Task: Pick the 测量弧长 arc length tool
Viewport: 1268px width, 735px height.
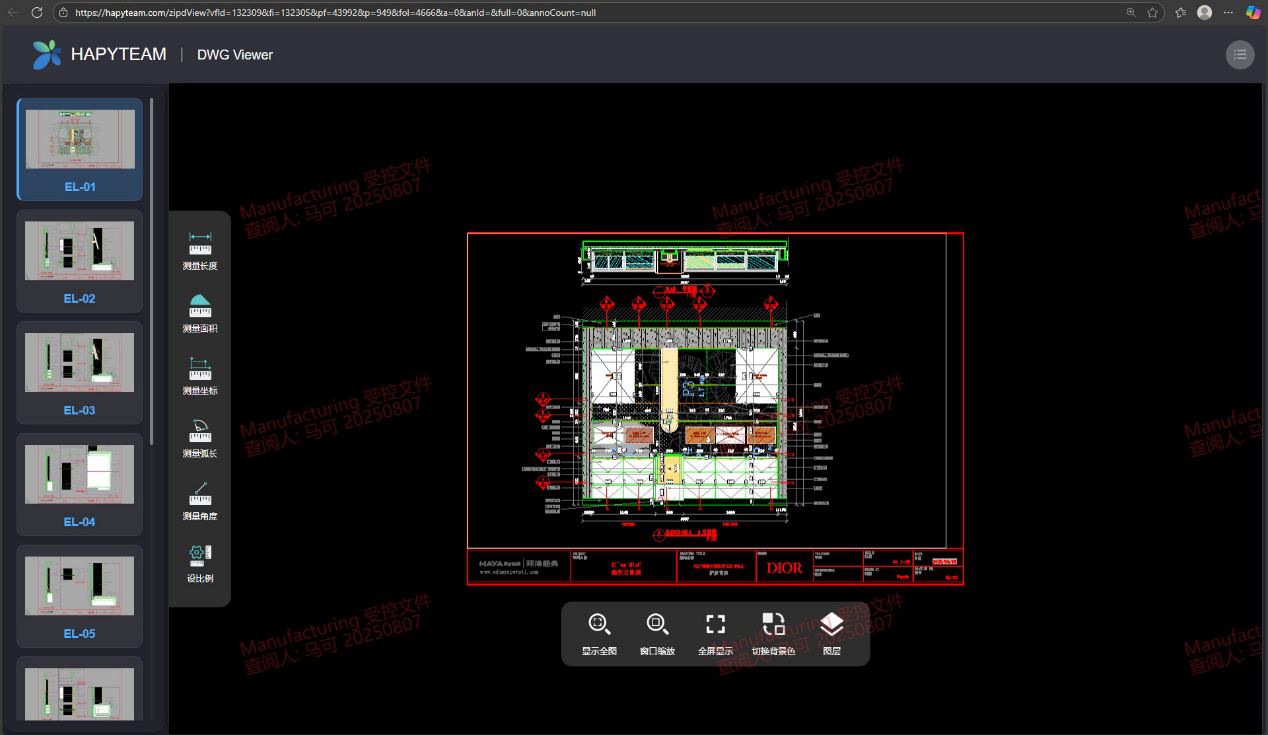Action: (200, 437)
